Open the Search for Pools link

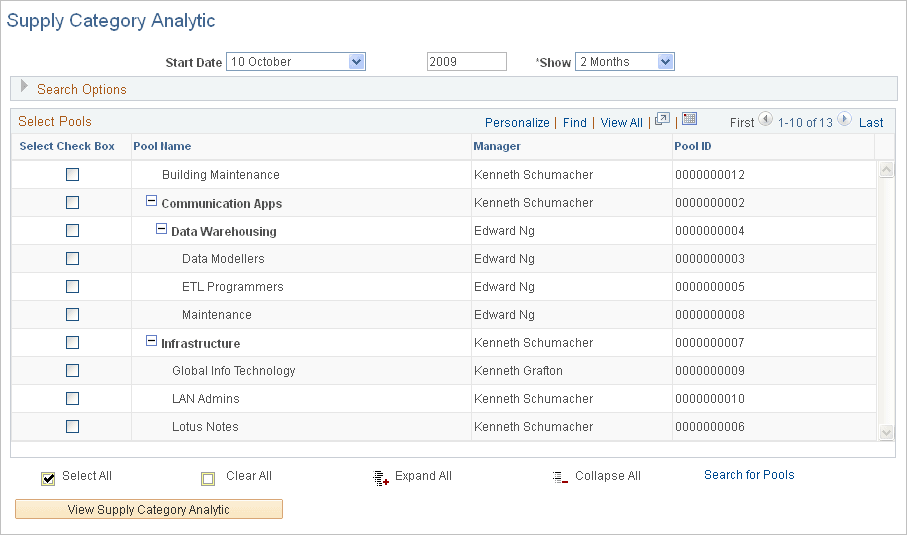tap(749, 475)
